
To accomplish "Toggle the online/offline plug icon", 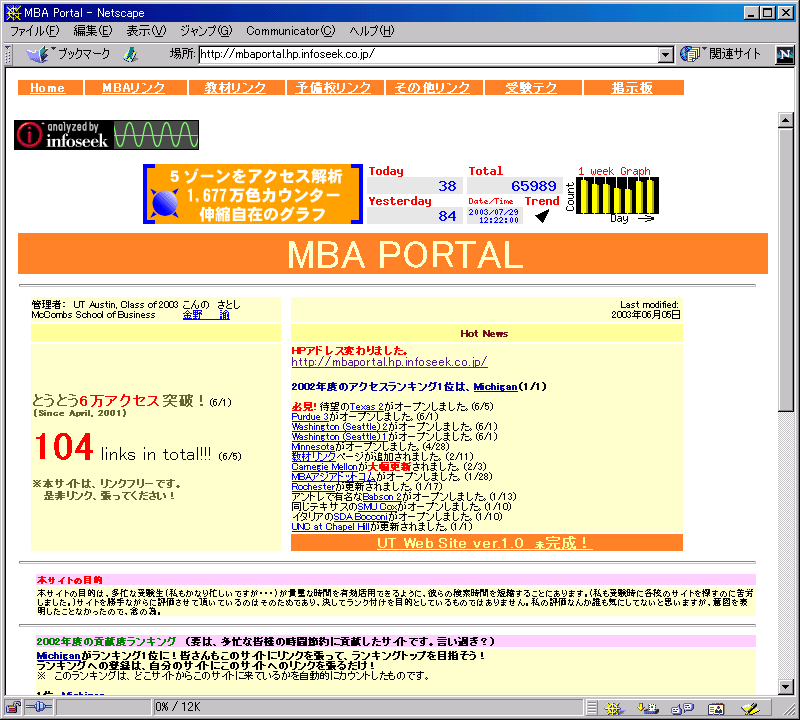I will (39, 707).
